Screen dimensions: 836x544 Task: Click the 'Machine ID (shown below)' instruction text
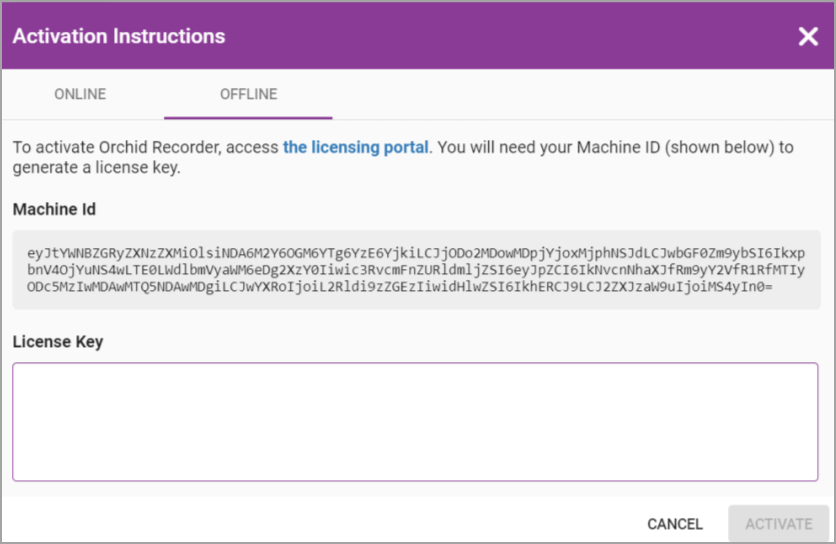click(632, 147)
